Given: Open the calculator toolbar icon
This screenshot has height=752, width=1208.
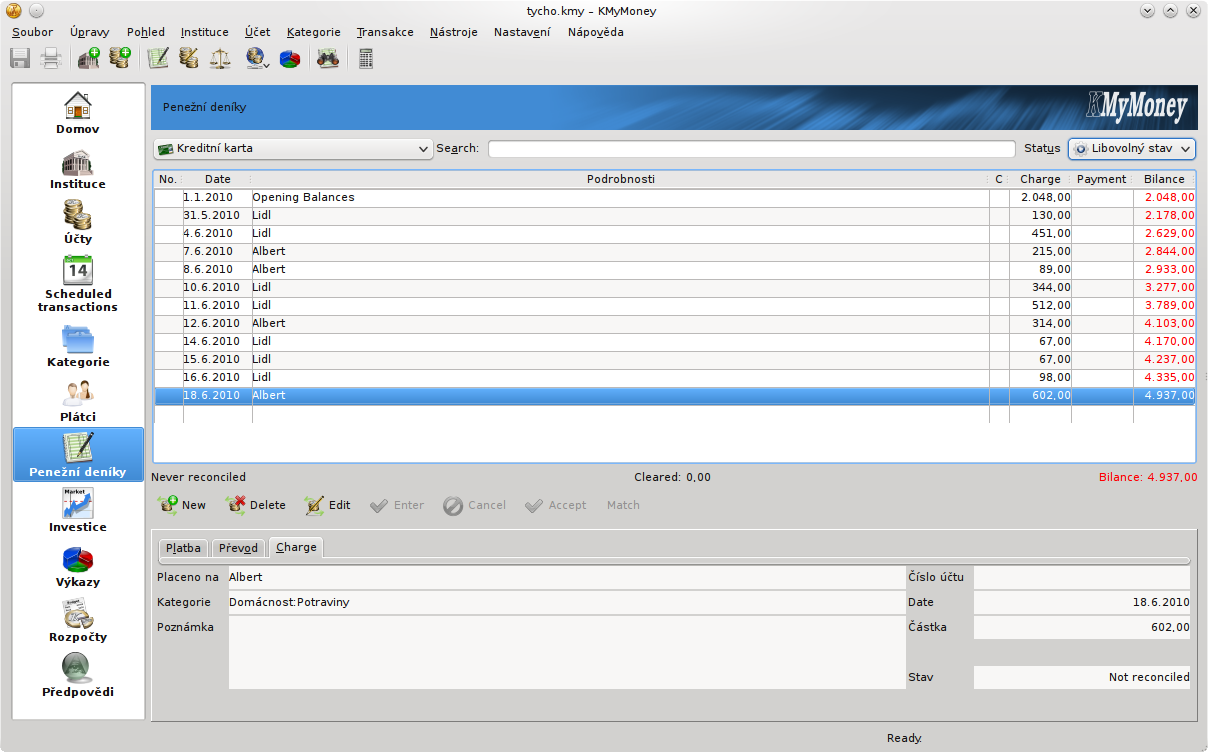Looking at the screenshot, I should (366, 59).
